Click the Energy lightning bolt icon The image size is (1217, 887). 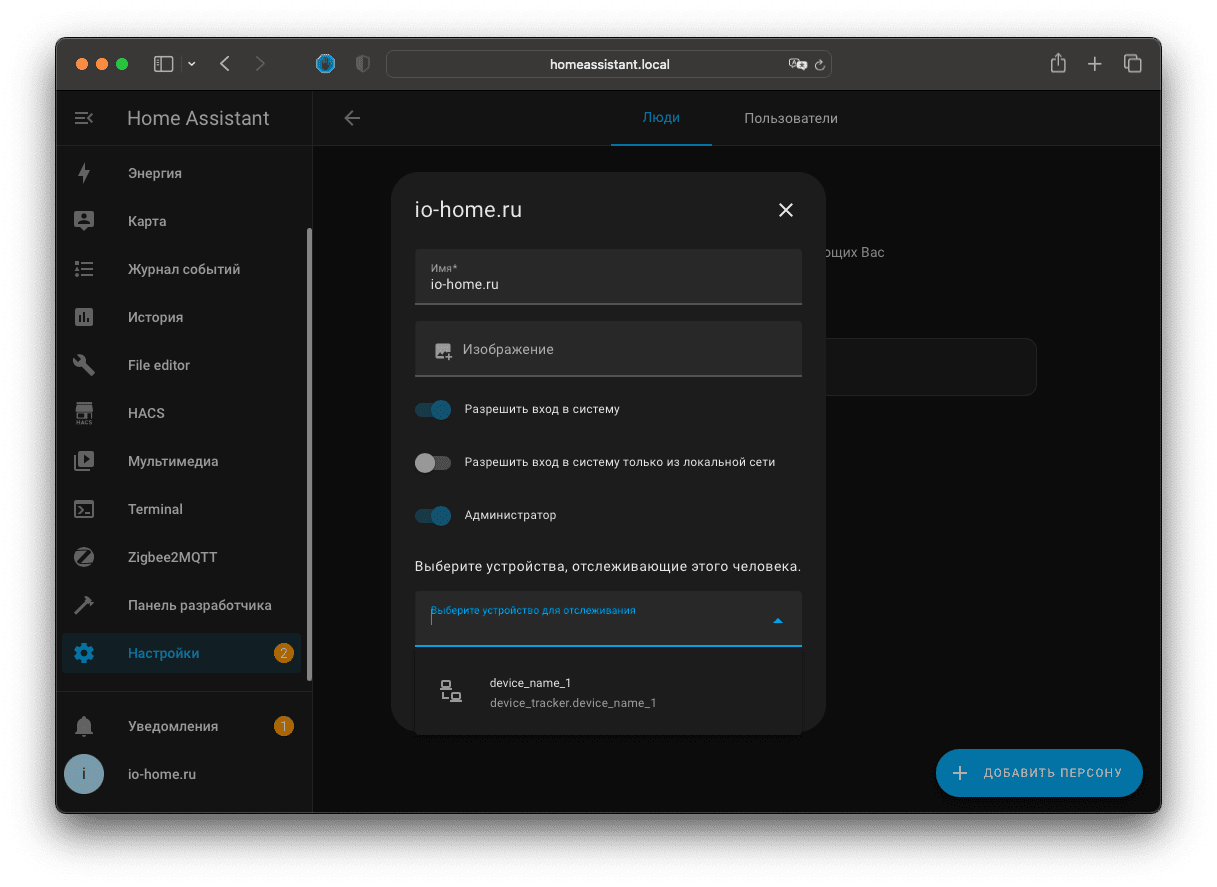(84, 173)
